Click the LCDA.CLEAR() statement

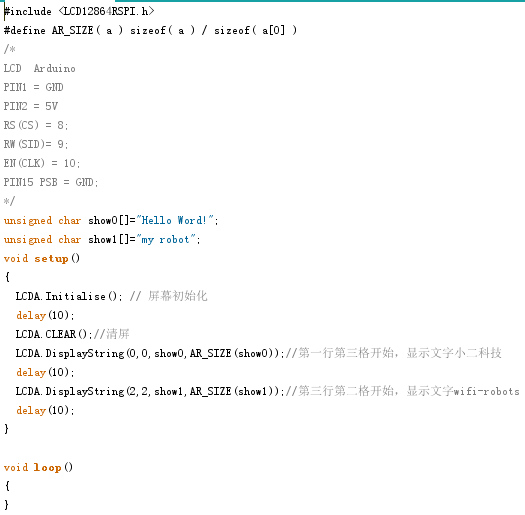[54, 334]
